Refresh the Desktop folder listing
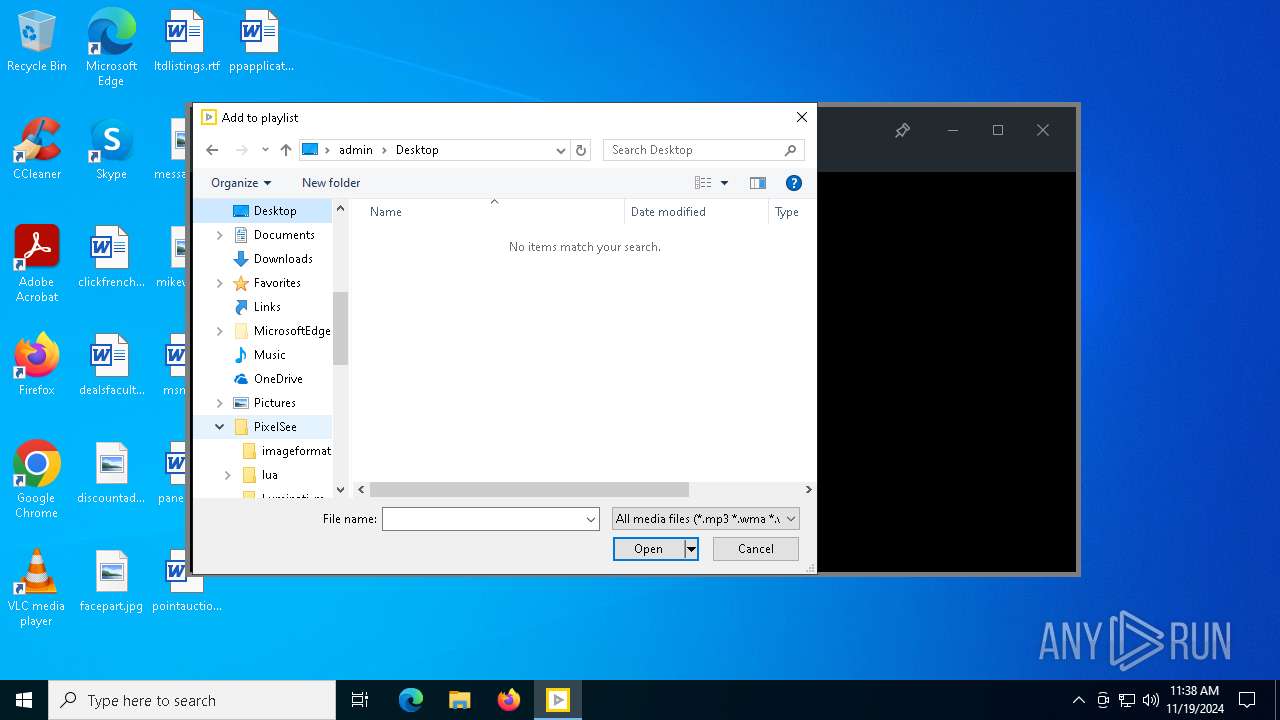The height and width of the screenshot is (720, 1280). (581, 150)
